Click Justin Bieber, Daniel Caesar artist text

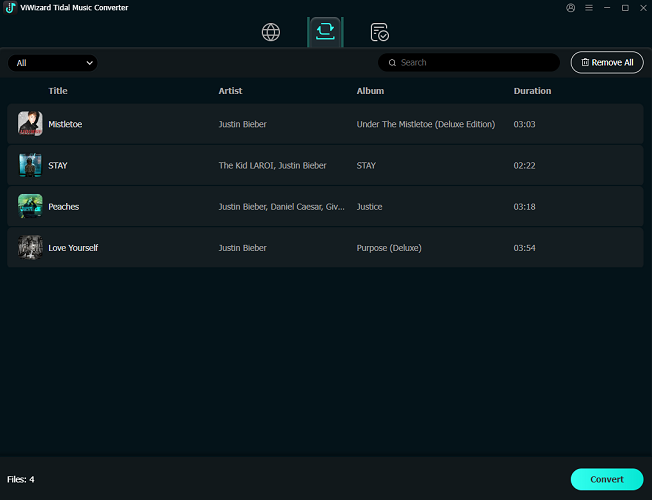[282, 207]
